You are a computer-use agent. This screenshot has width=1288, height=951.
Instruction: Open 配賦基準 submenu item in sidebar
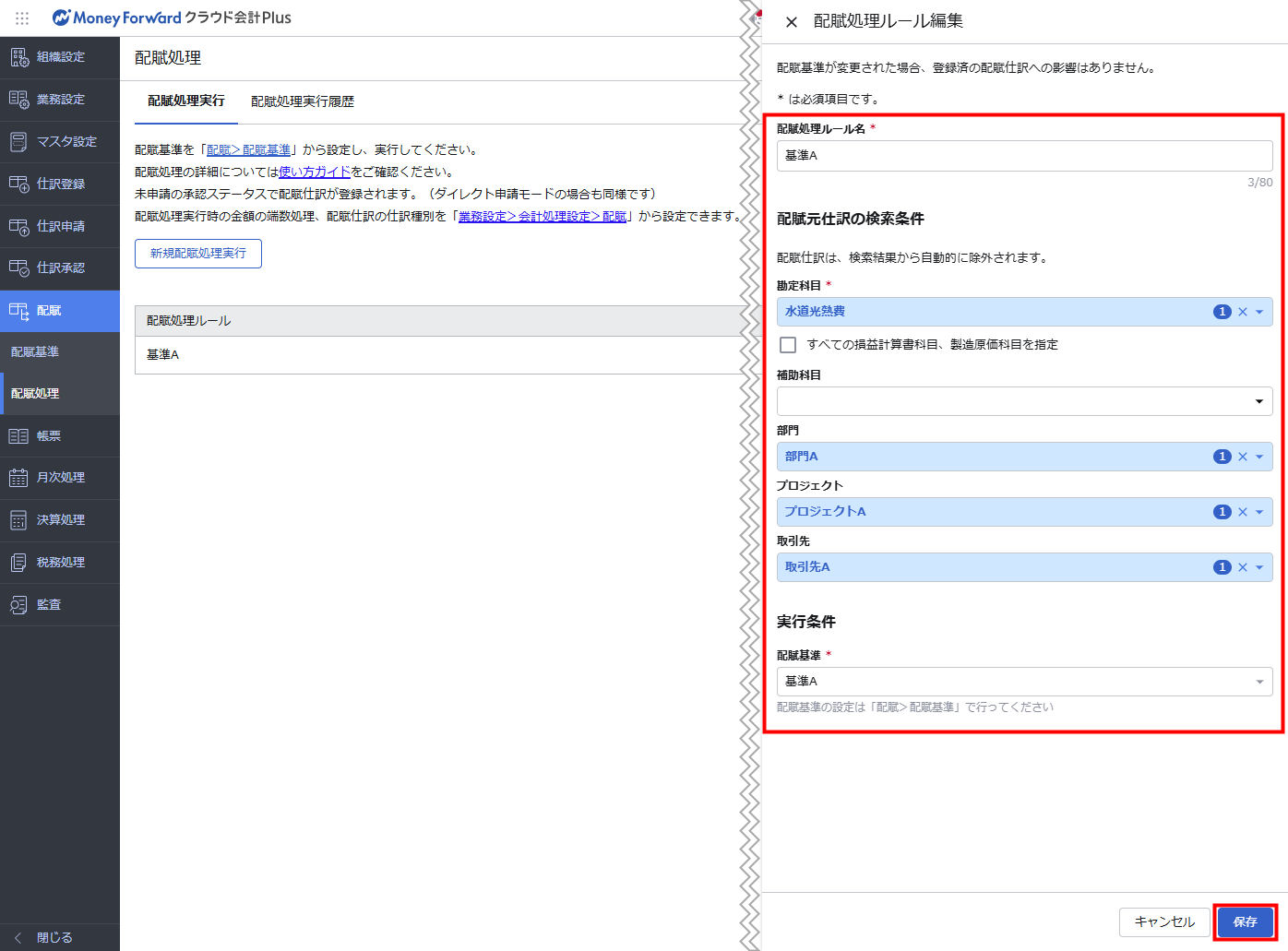[60, 352]
